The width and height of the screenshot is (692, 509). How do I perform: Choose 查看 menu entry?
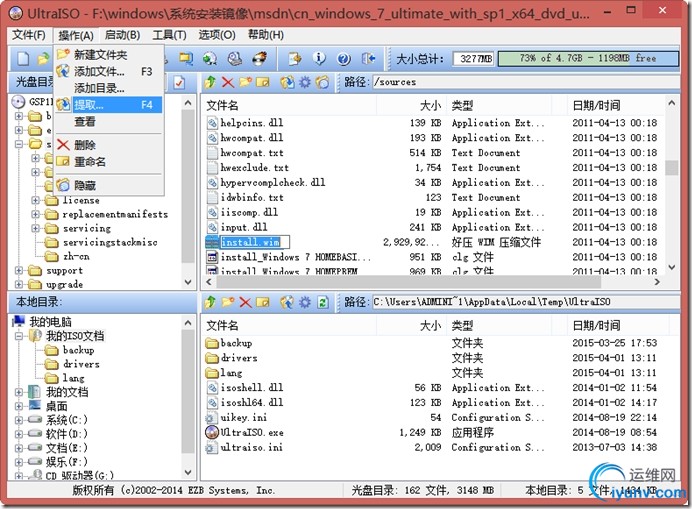pyautogui.click(x=109, y=122)
